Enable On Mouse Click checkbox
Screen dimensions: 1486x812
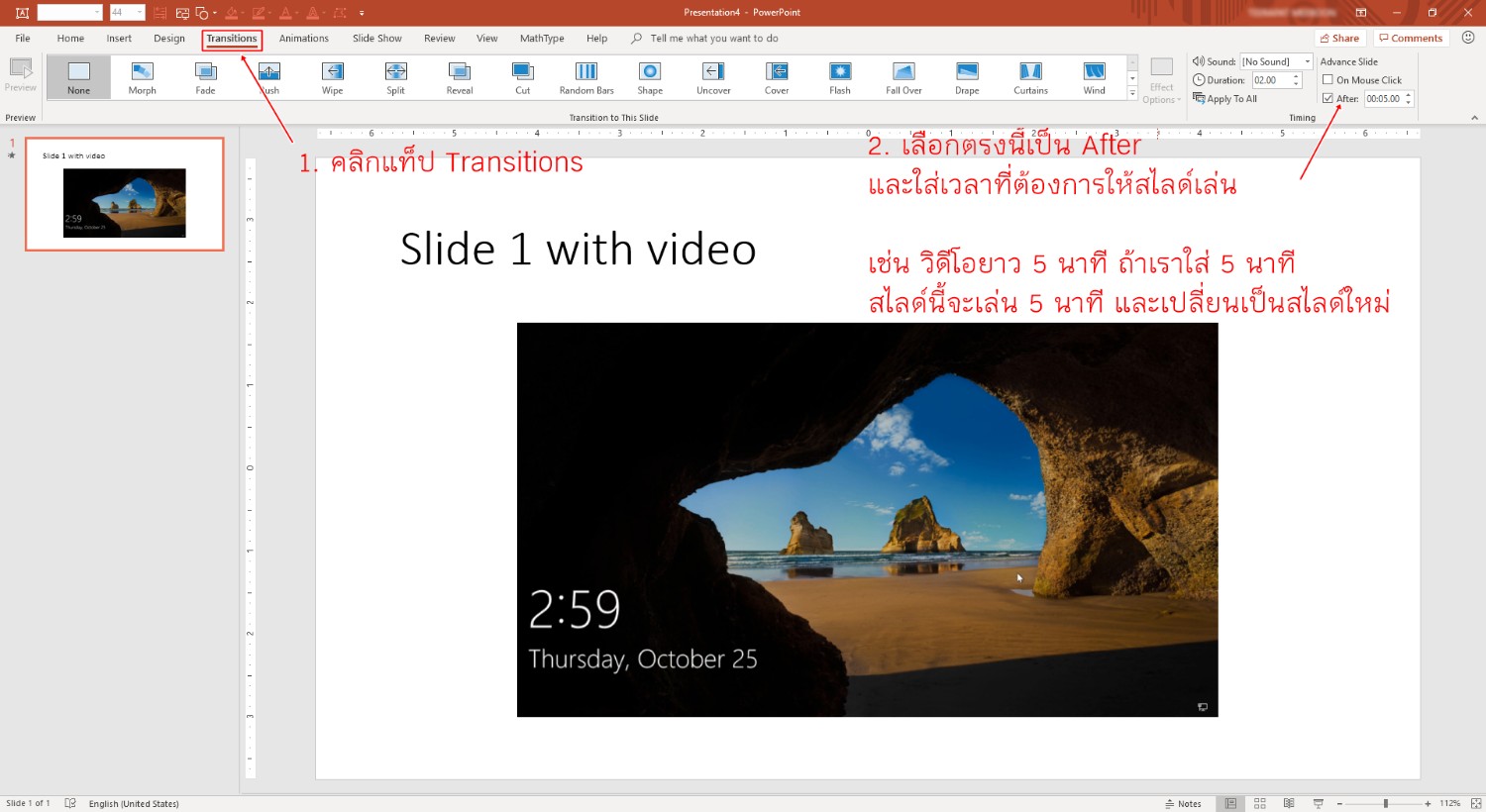pos(1327,80)
